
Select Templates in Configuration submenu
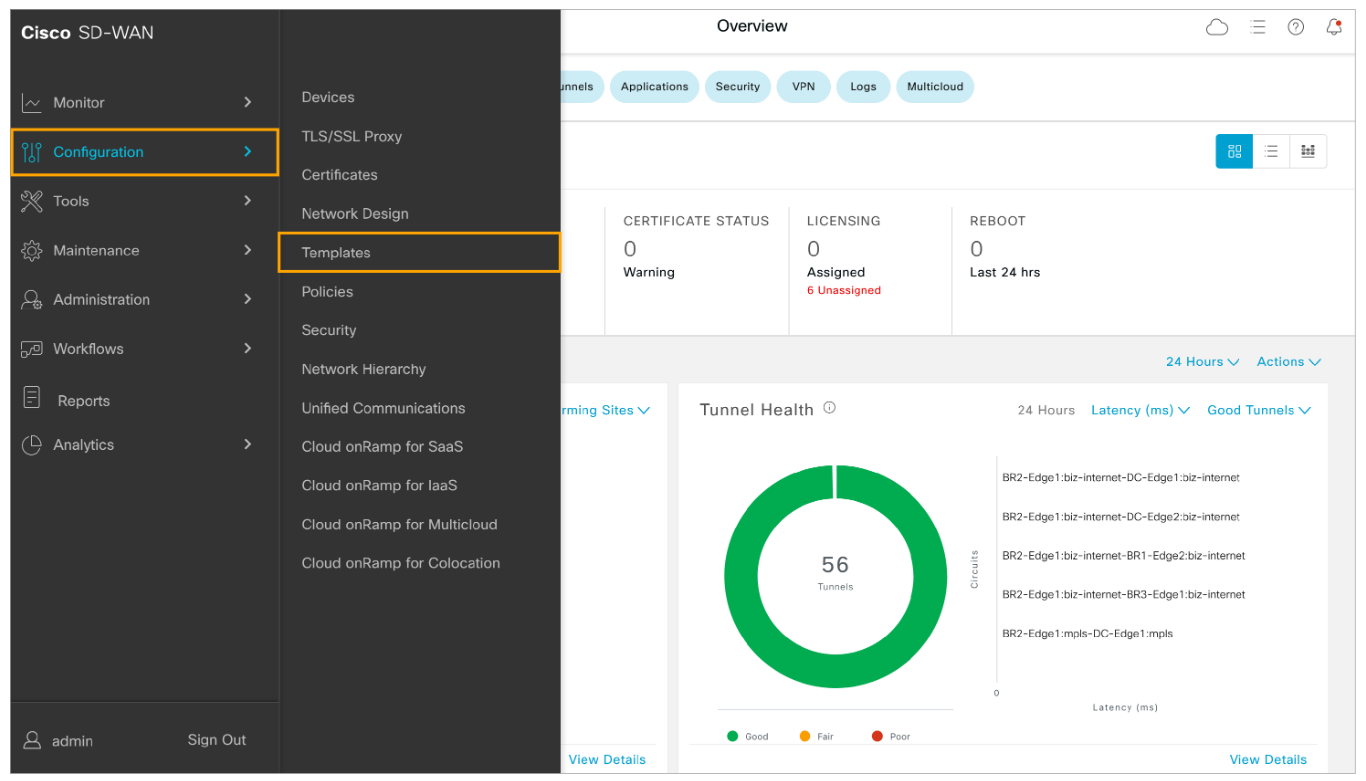[336, 253]
